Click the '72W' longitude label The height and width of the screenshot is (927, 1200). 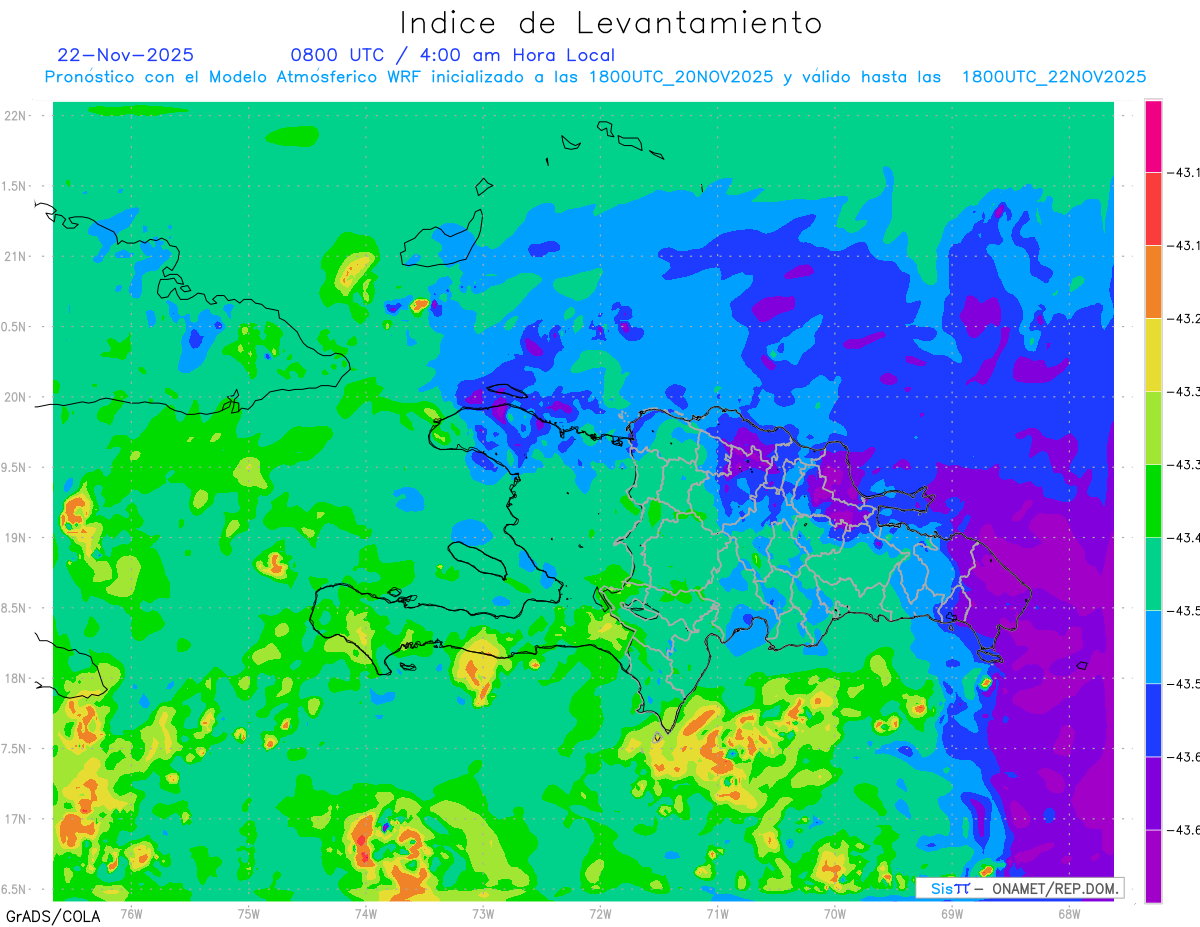[600, 913]
